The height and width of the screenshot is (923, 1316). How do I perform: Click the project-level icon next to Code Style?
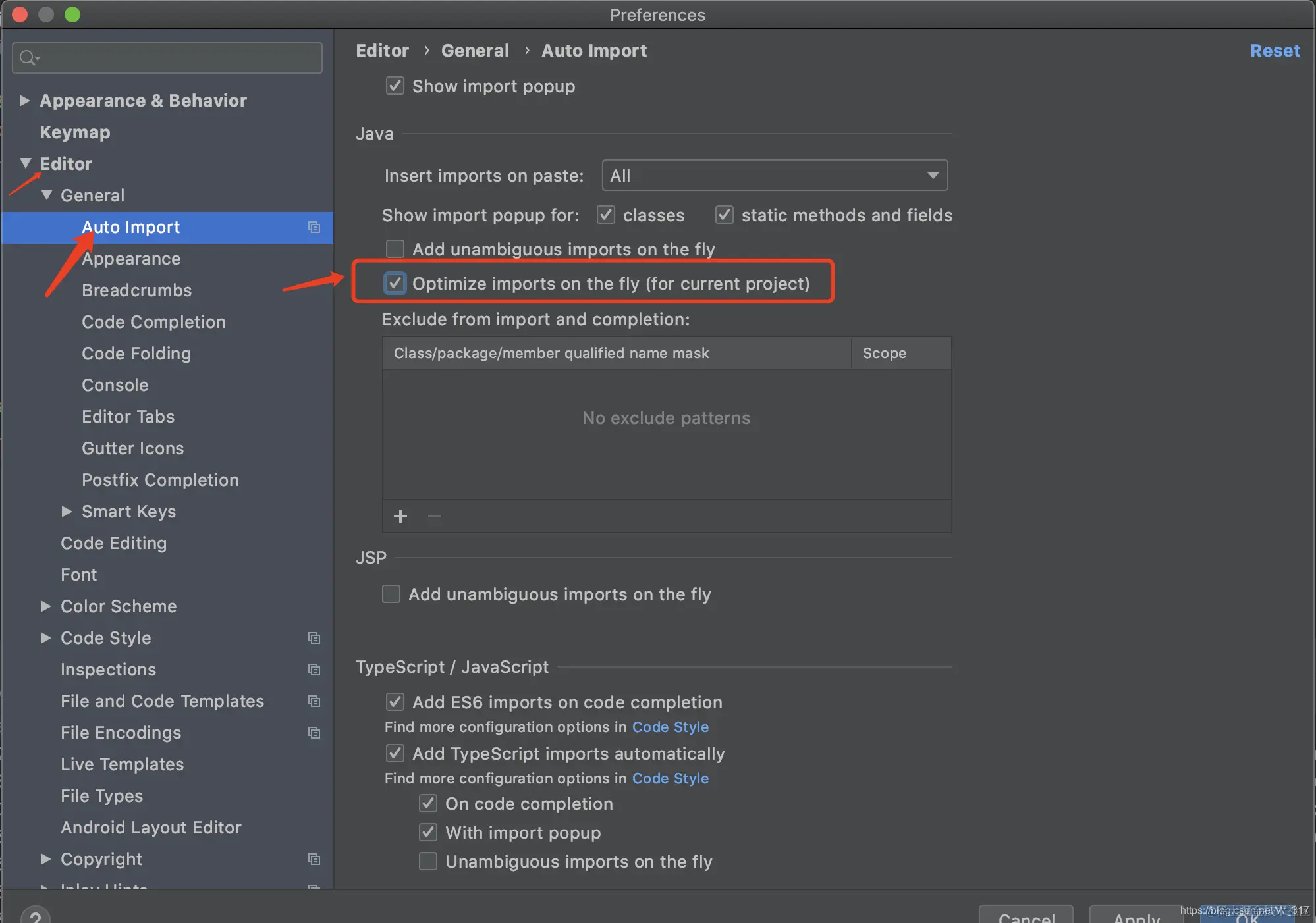pos(314,638)
